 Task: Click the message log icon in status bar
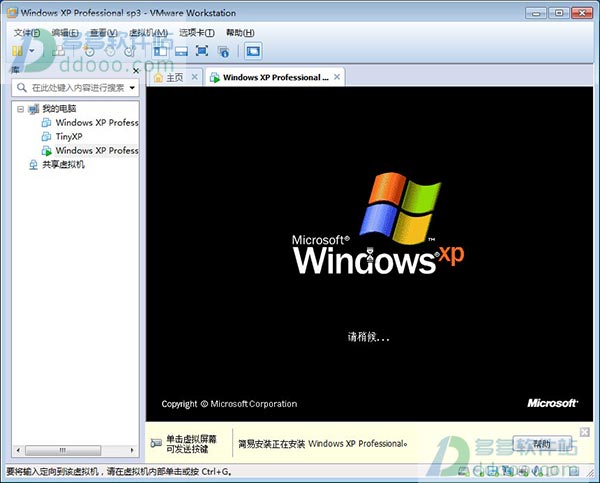574,472
